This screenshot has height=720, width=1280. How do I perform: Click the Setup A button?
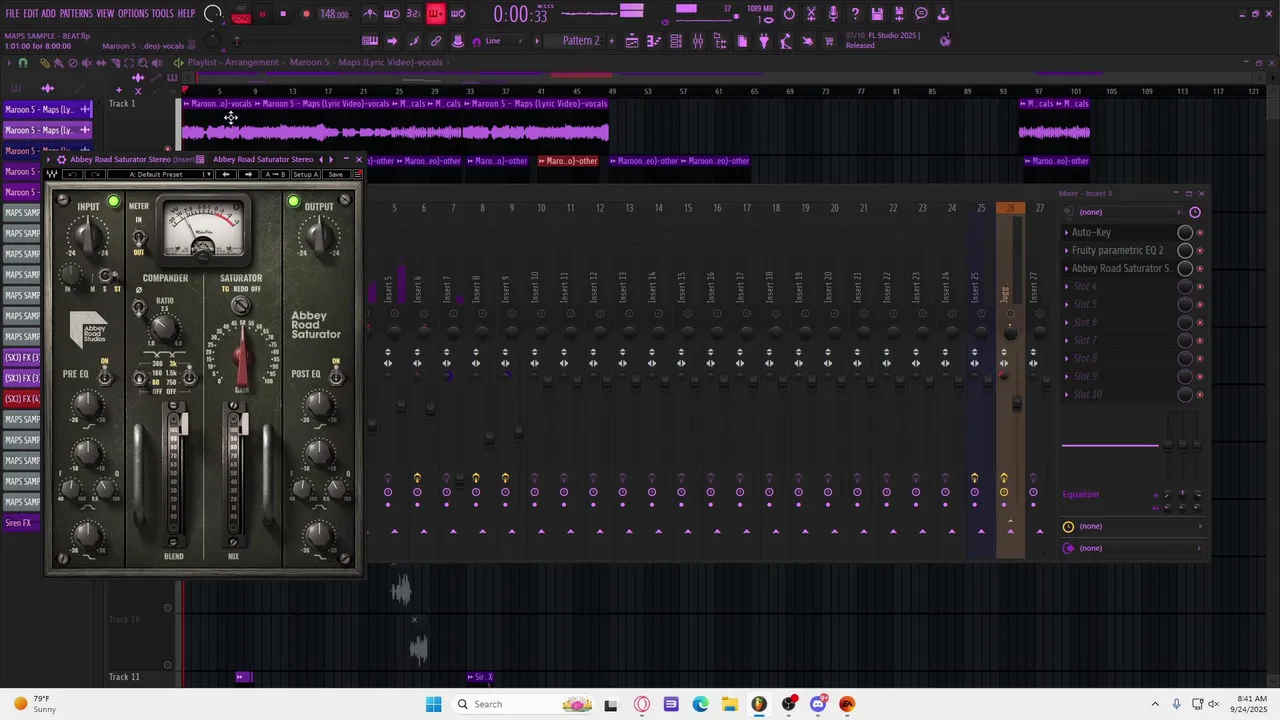(305, 174)
